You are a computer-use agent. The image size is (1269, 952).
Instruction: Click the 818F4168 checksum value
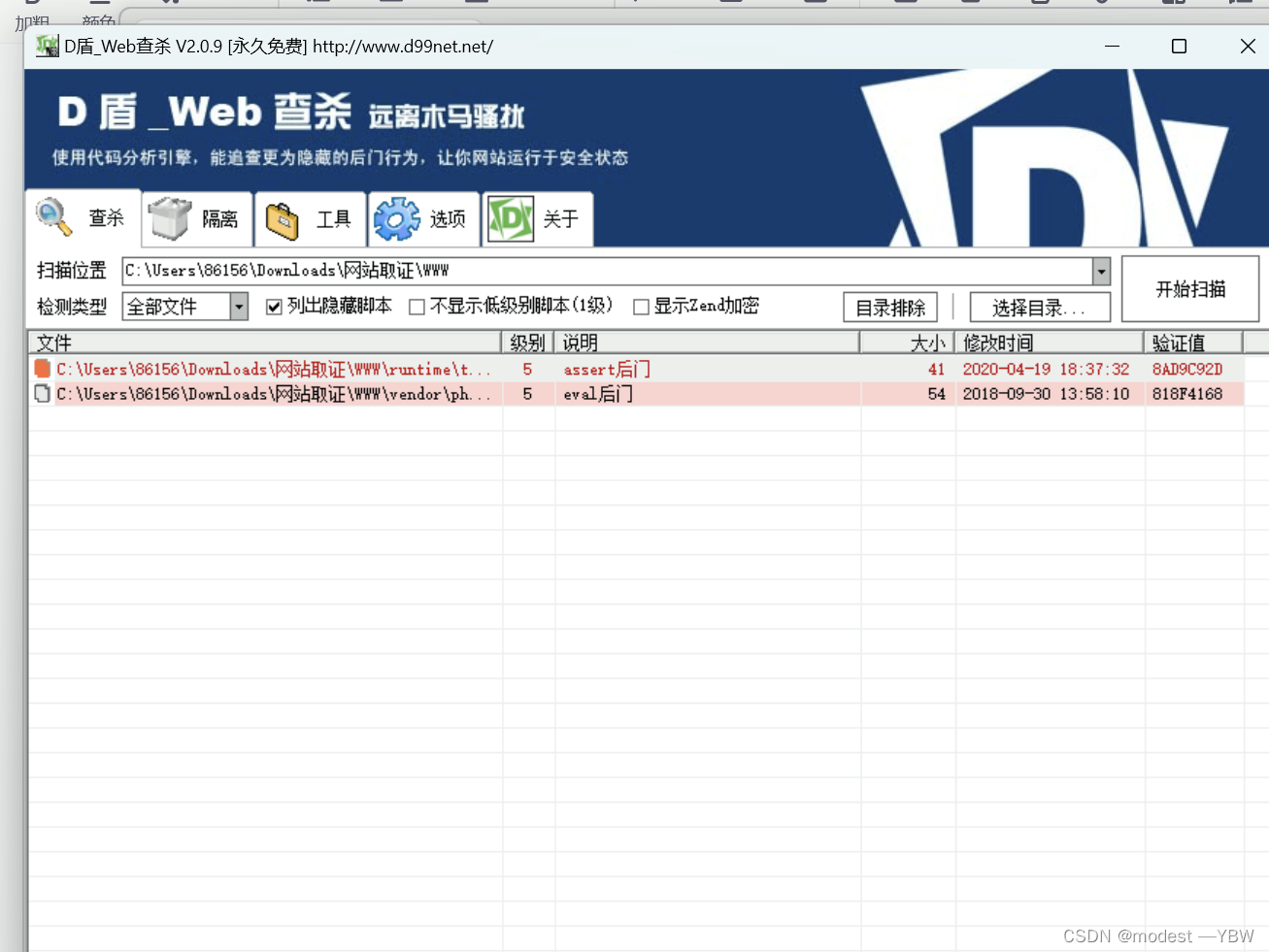pos(1187,393)
